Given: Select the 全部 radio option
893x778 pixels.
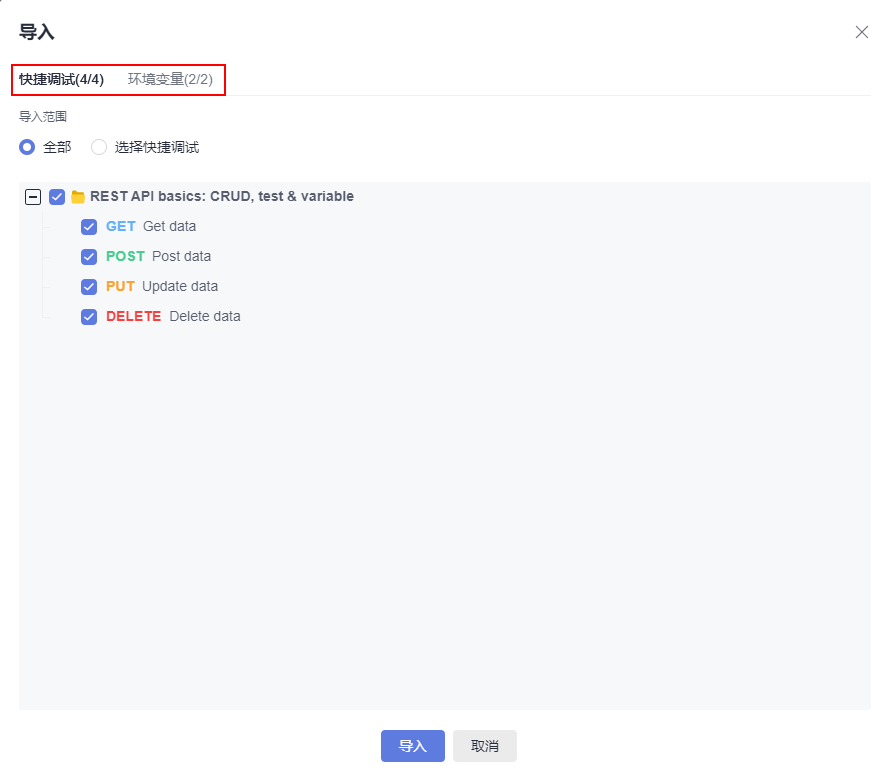Looking at the screenshot, I should pos(27,147).
